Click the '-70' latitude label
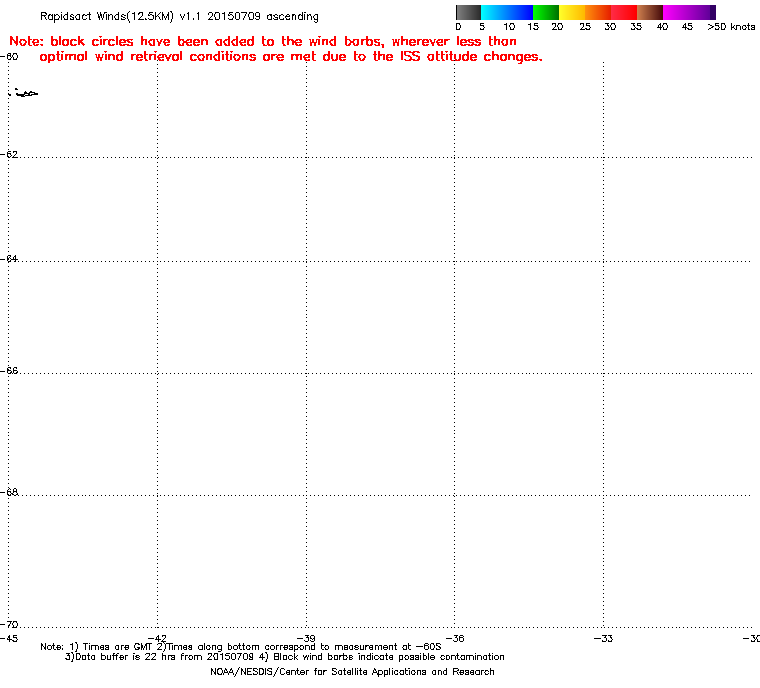760x688 pixels. click(x=9, y=624)
